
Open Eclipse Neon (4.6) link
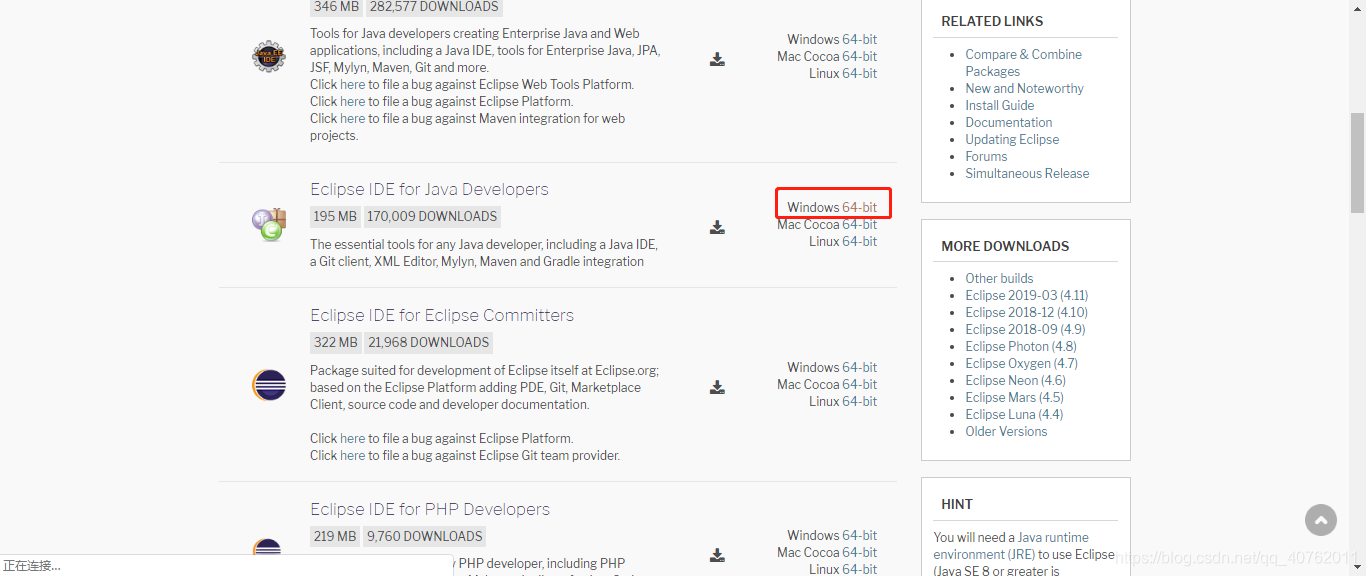click(x=1015, y=380)
